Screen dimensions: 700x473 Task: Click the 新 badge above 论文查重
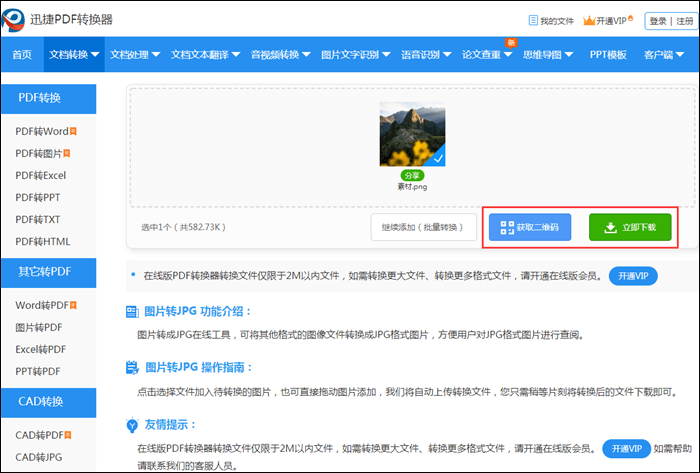pos(511,43)
